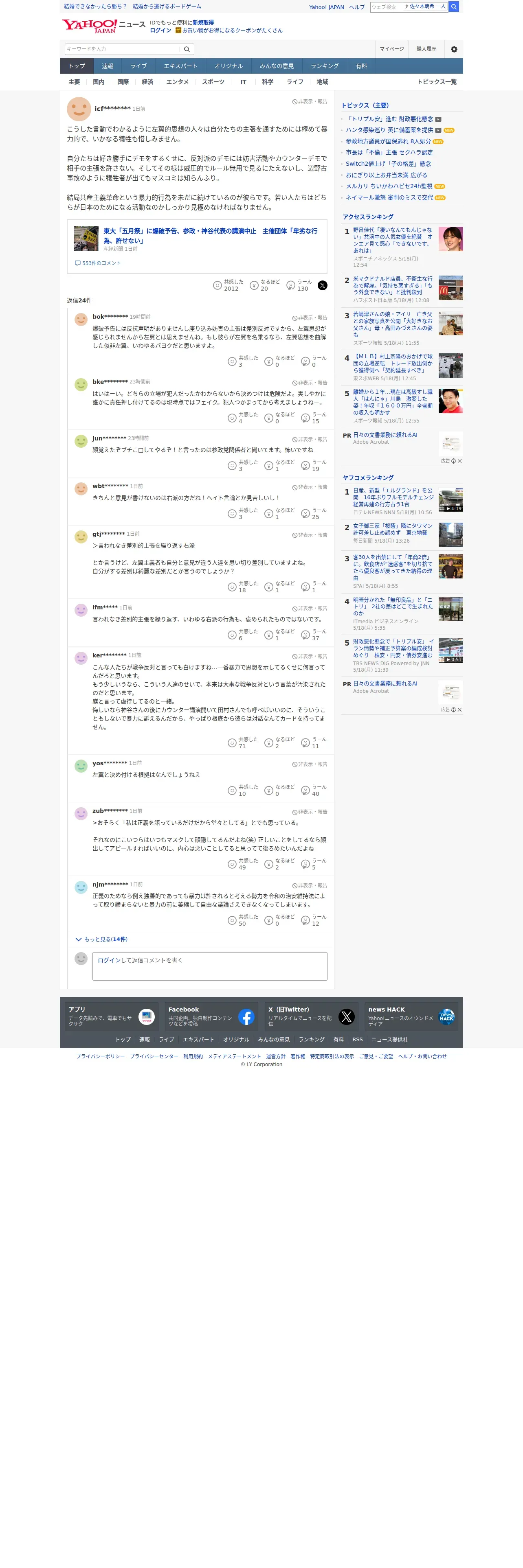523x1568 pixels.
Task: Click the reply comment text box
Action: [x=209, y=967]
